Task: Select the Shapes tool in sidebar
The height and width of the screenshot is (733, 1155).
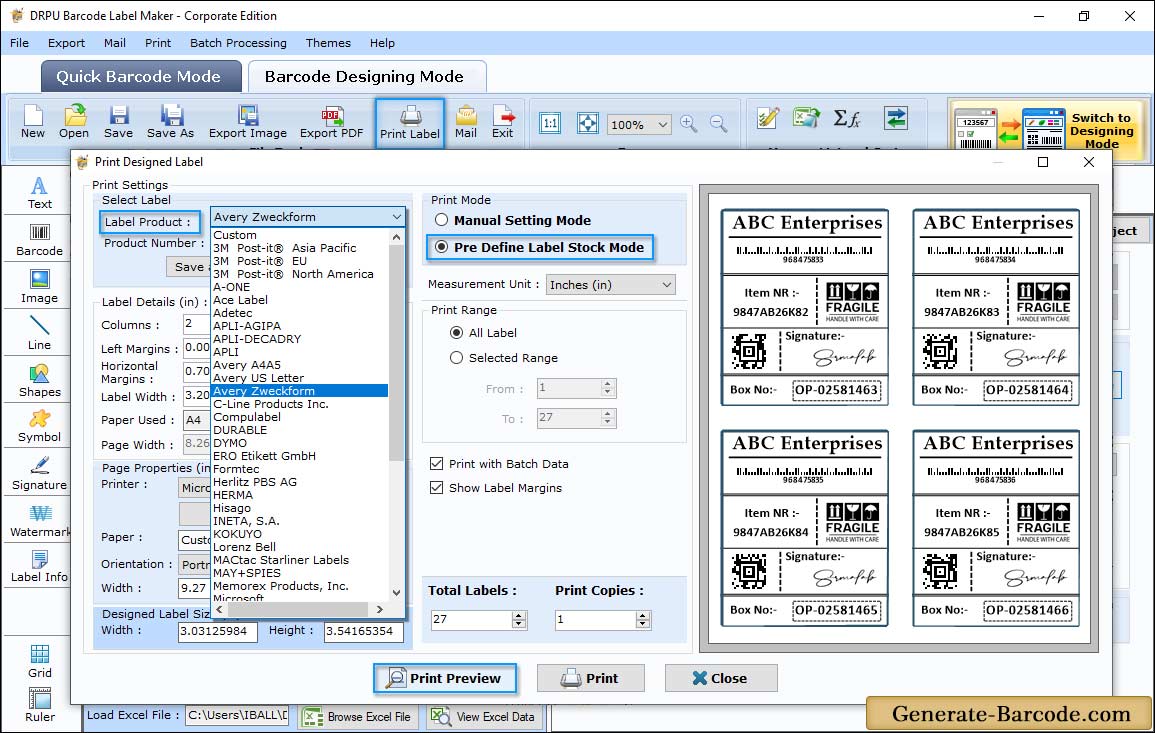Action: tap(39, 381)
